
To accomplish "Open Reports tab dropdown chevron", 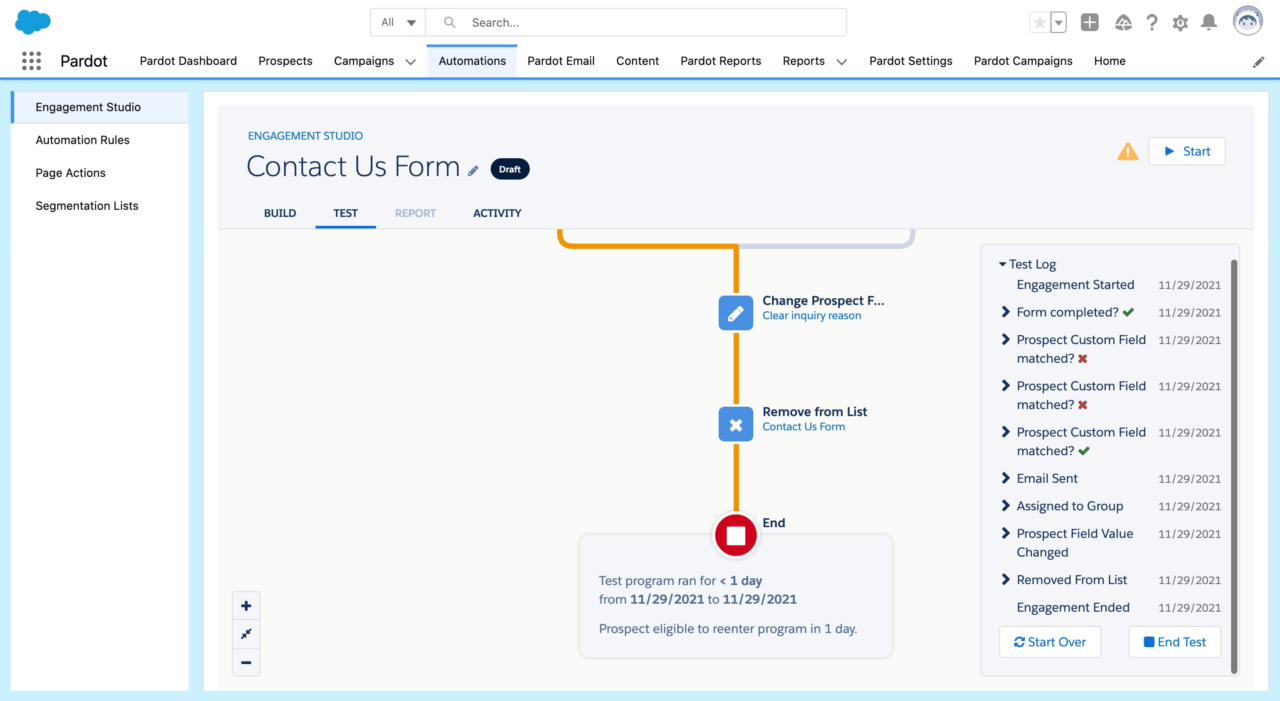I will coord(841,62).
